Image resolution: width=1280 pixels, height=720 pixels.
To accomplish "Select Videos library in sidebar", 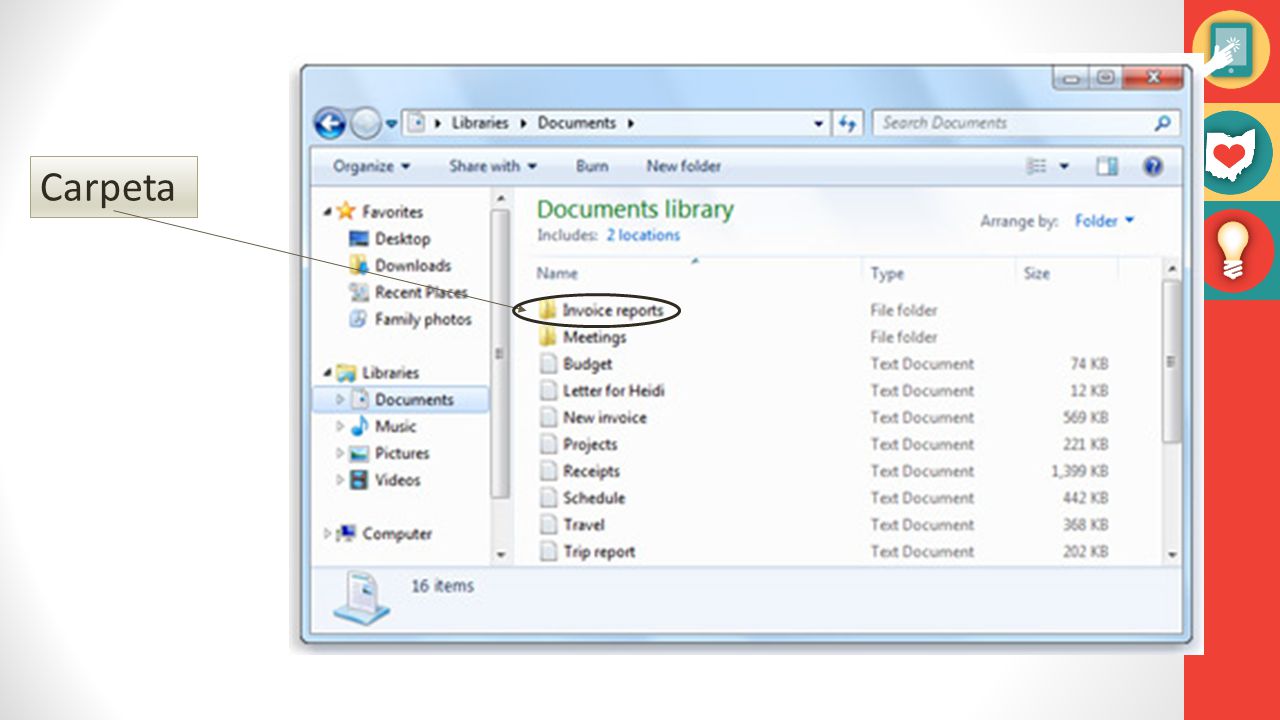I will tap(397, 480).
